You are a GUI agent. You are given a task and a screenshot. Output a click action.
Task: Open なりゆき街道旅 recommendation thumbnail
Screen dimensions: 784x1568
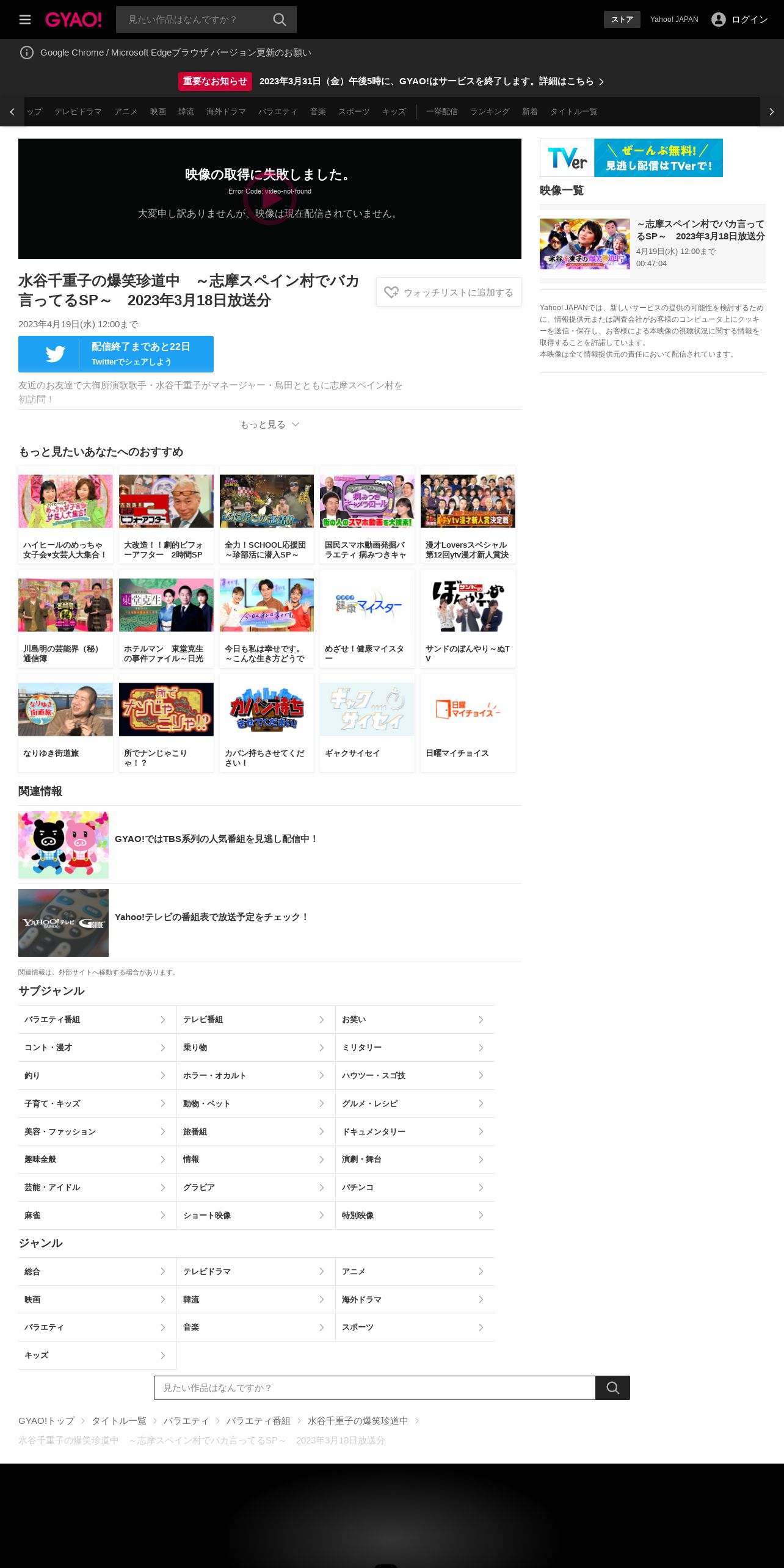(x=65, y=710)
